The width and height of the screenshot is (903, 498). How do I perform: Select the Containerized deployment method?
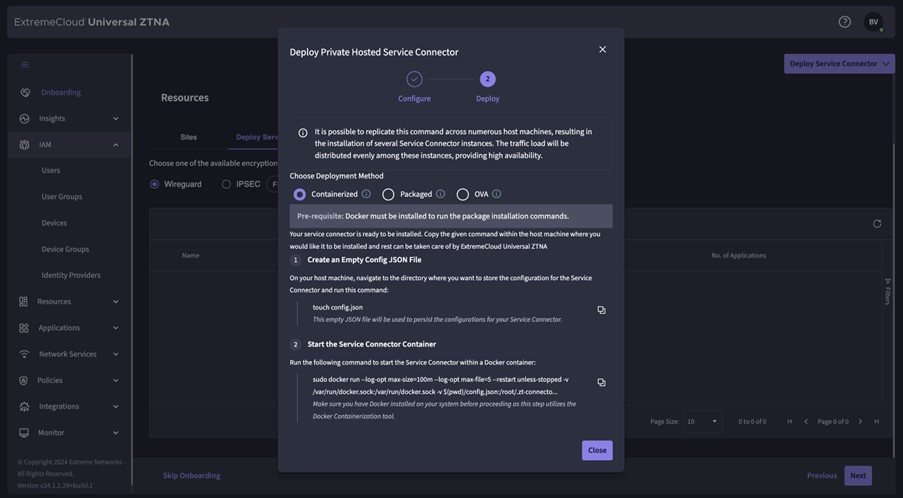tap(300, 194)
